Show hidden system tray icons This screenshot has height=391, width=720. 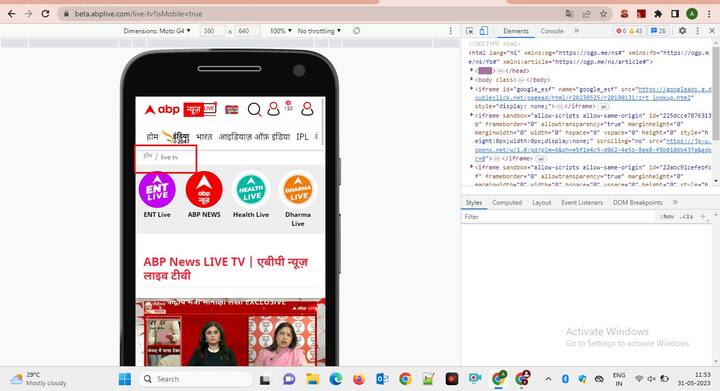pos(548,379)
